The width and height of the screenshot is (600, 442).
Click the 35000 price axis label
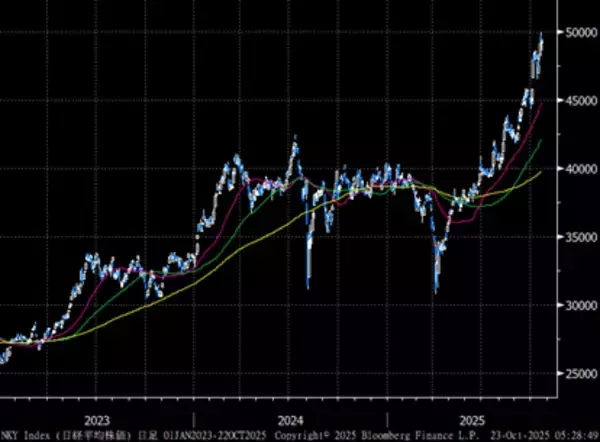[x=582, y=237]
